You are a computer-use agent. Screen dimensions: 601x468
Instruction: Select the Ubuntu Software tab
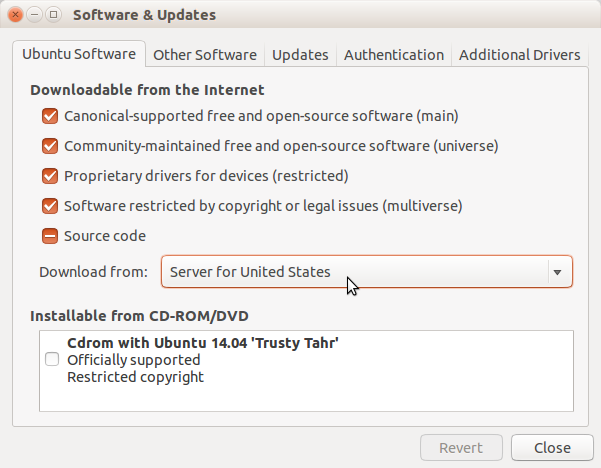click(79, 54)
